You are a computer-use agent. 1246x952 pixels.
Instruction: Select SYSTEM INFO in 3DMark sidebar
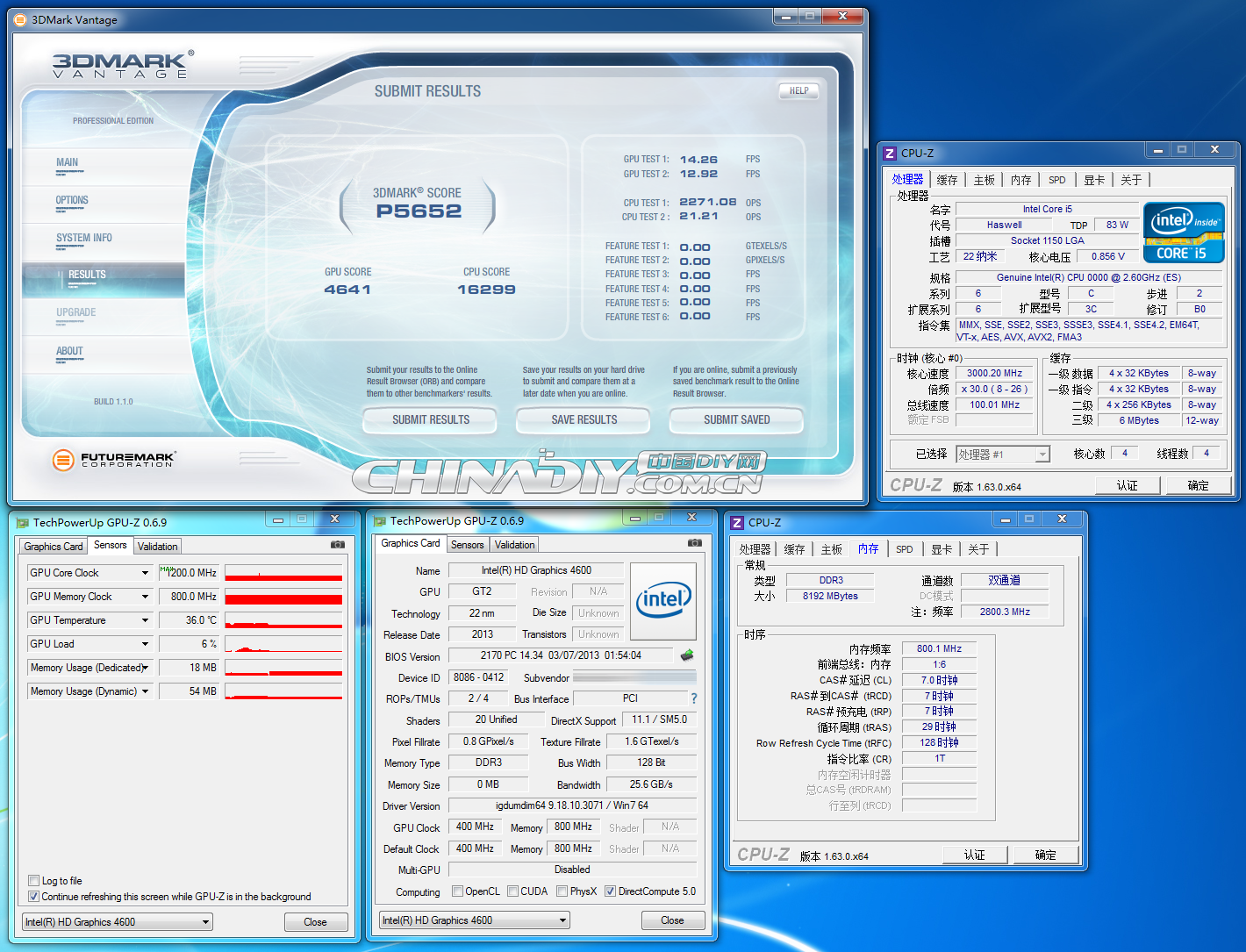pyautogui.click(x=84, y=238)
